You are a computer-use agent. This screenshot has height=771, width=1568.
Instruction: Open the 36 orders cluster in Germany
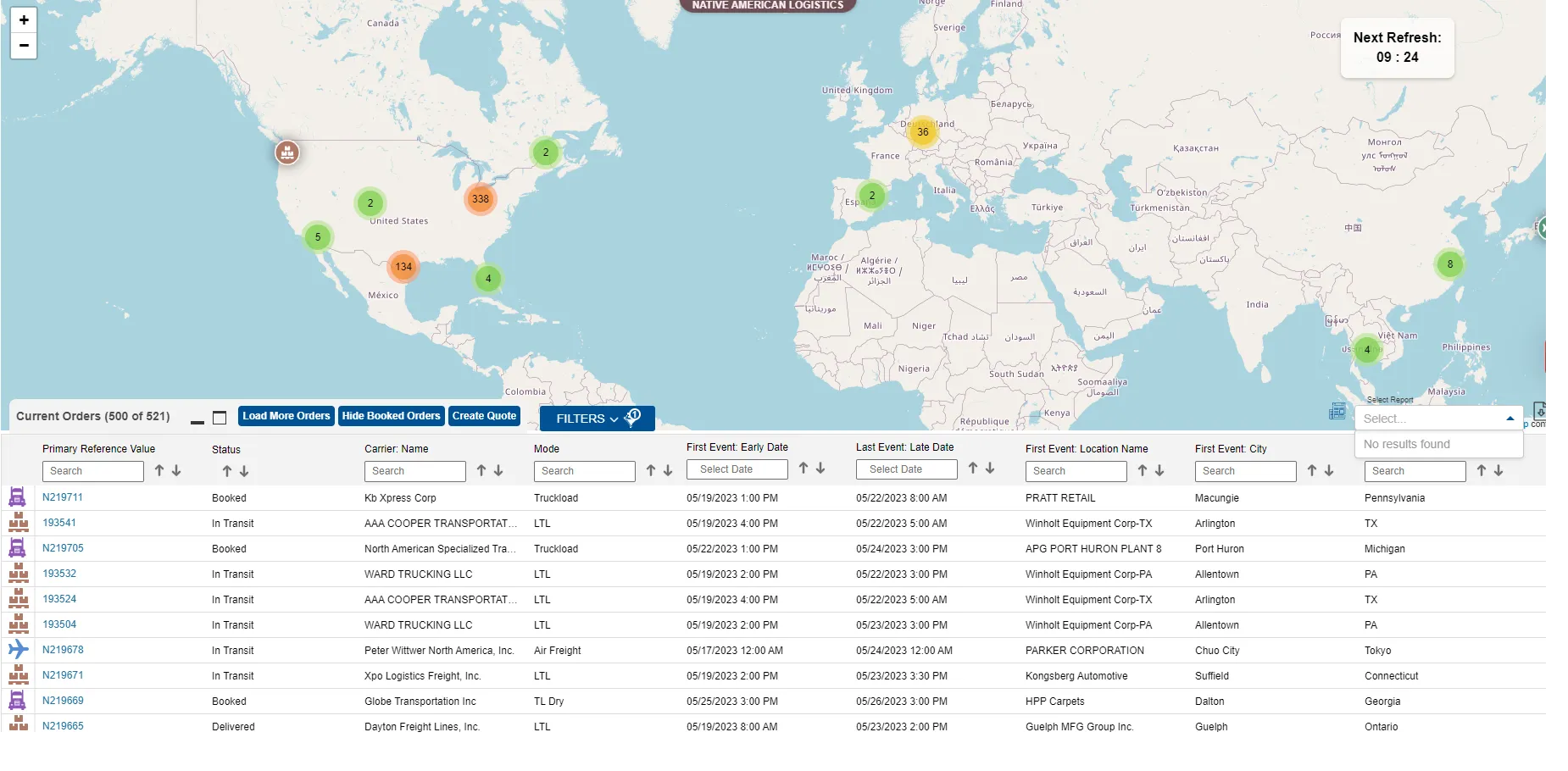coord(923,132)
